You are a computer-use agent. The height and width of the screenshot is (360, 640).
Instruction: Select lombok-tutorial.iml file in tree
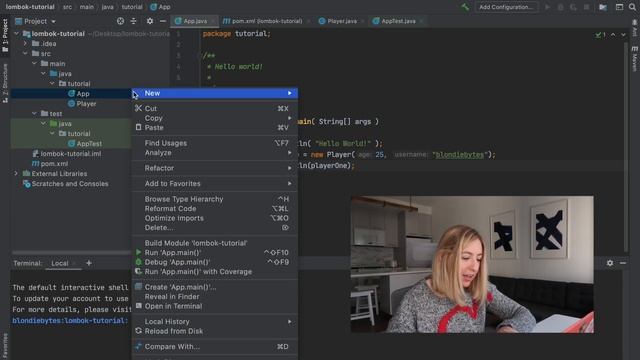point(67,154)
